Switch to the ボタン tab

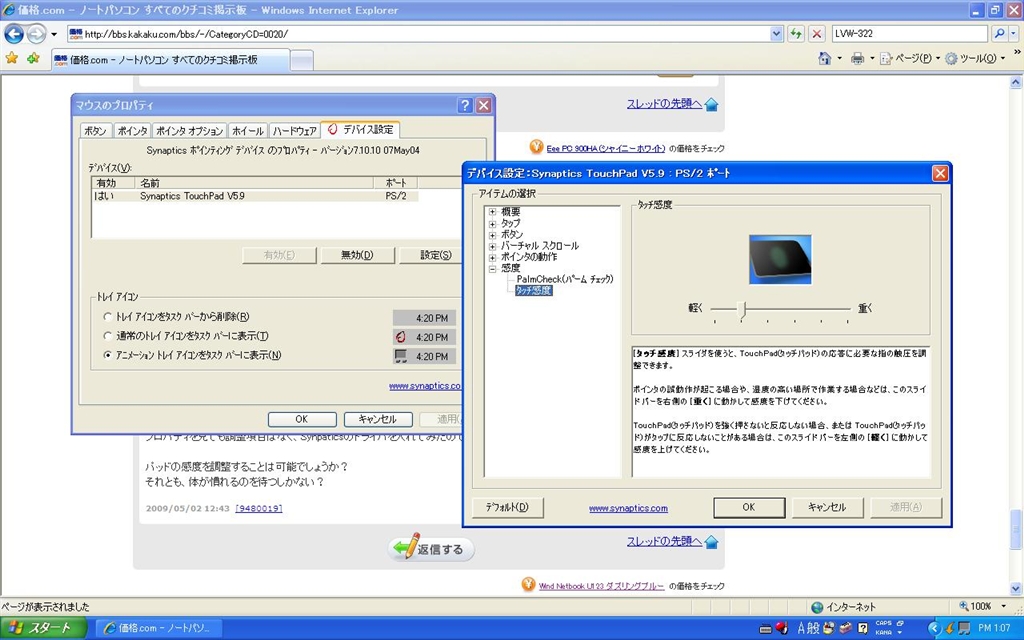tap(95, 131)
